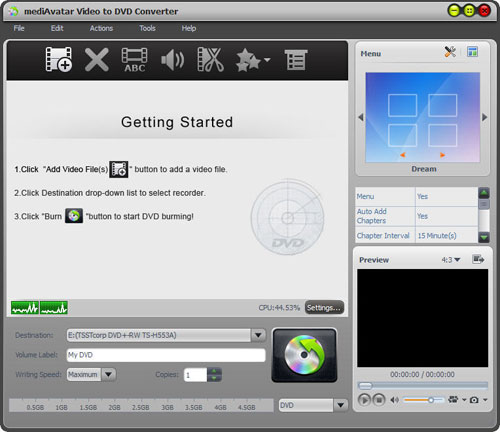Click the menu templates icon in Menu panel
The width and height of the screenshot is (500, 432).
tap(472, 52)
